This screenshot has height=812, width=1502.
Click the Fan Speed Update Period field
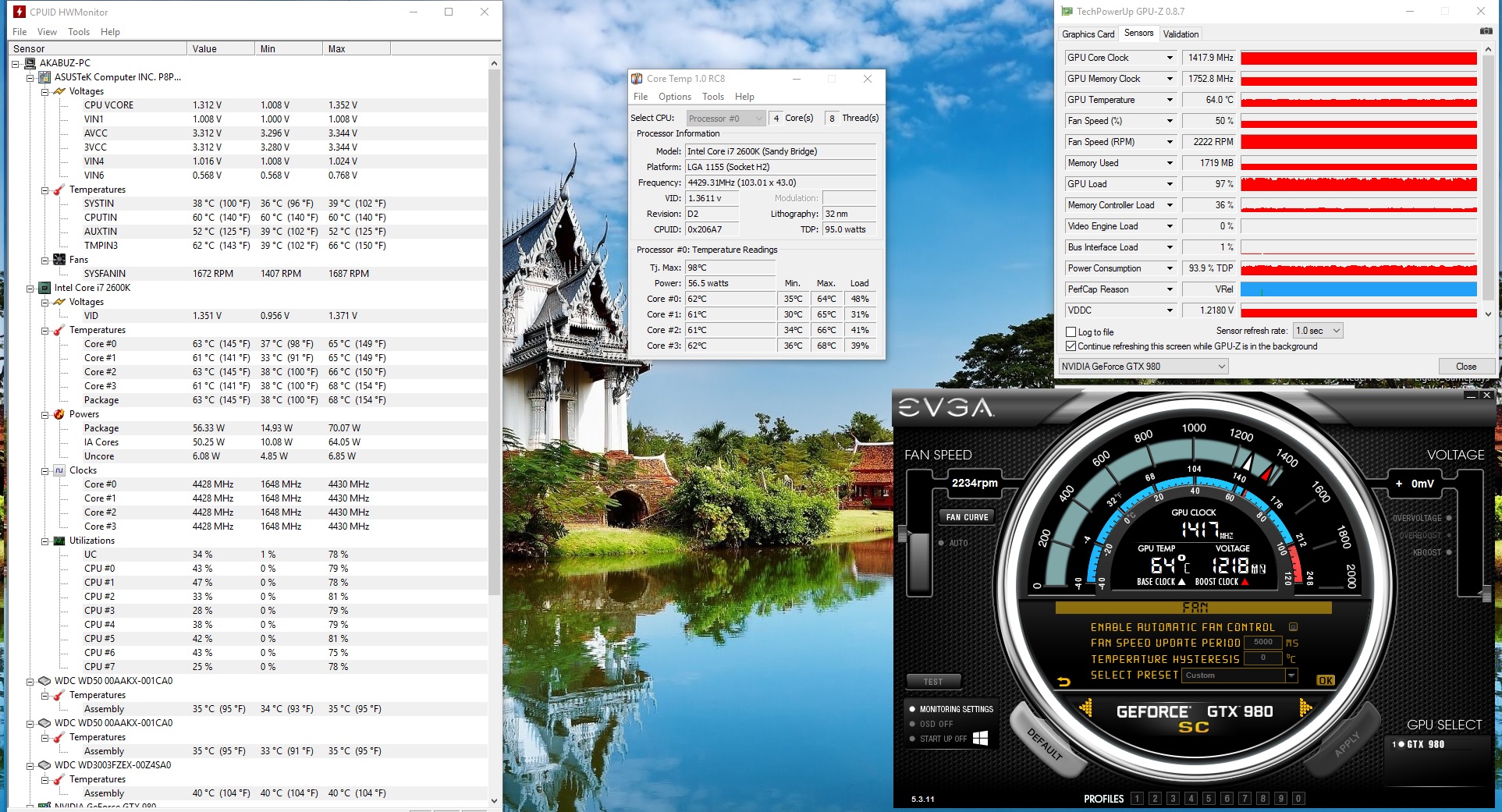click(1262, 643)
